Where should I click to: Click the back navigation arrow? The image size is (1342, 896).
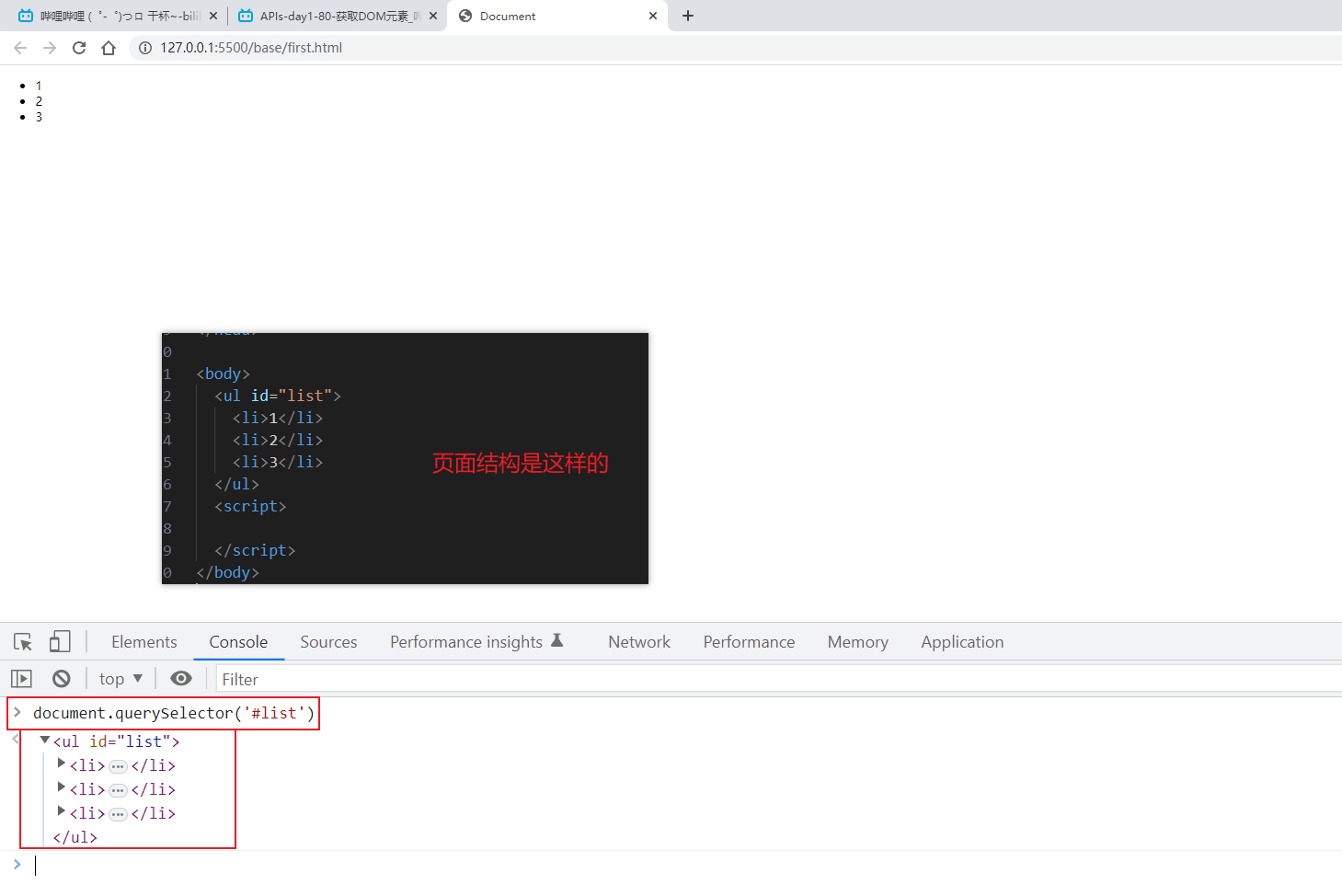20,48
